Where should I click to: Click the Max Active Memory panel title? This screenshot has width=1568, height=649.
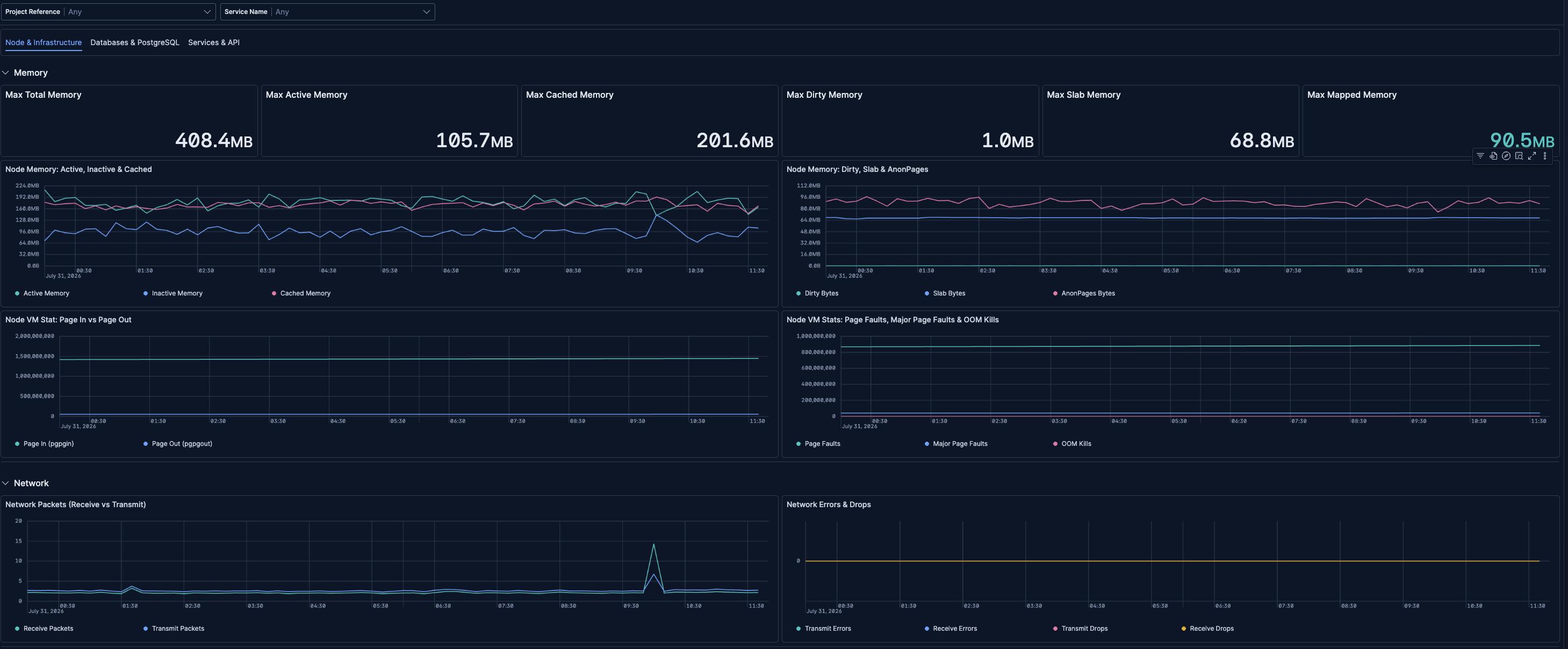click(x=307, y=95)
